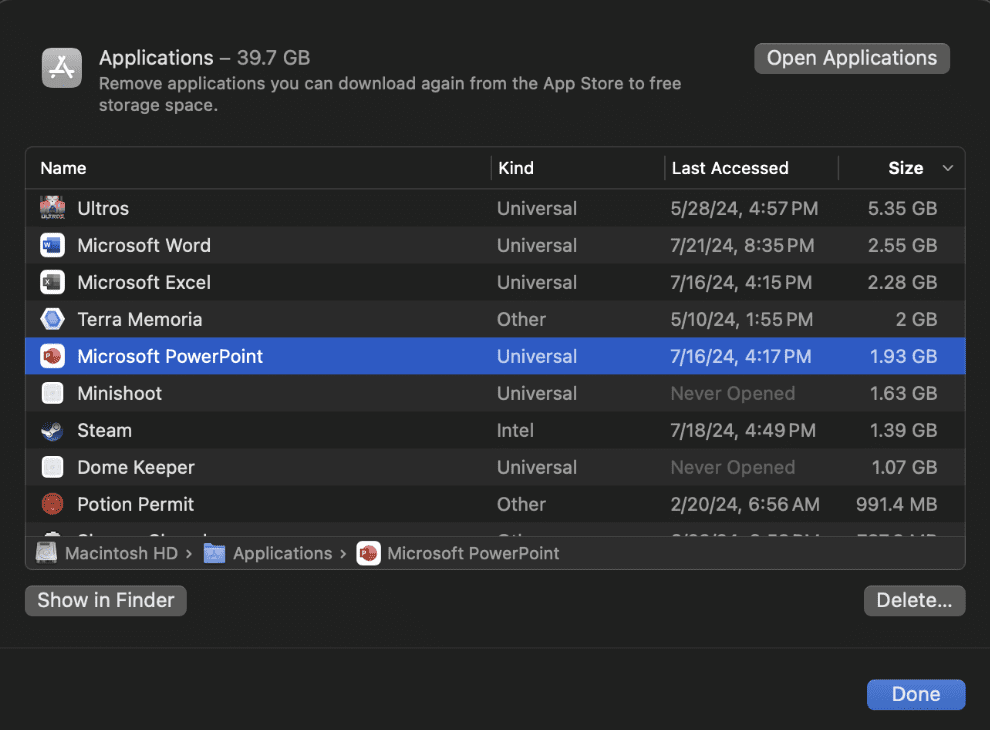Click the Show in Finder button
Screen dimensions: 990x730
click(x=105, y=600)
